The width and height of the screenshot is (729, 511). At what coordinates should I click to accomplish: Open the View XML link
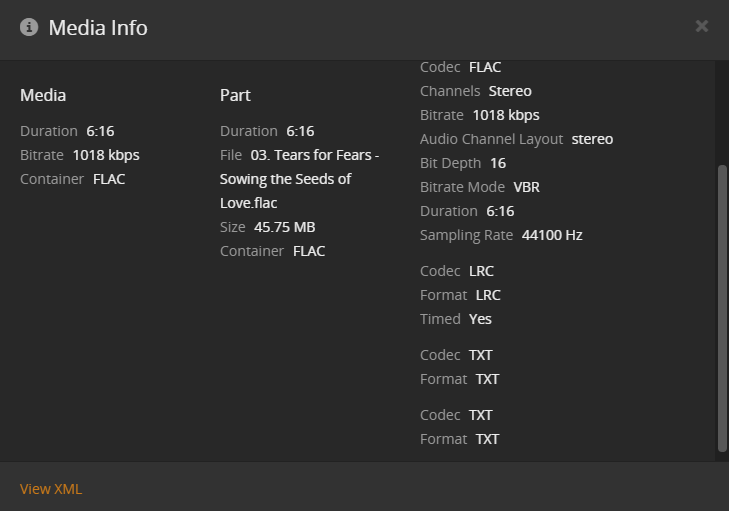click(x=51, y=489)
